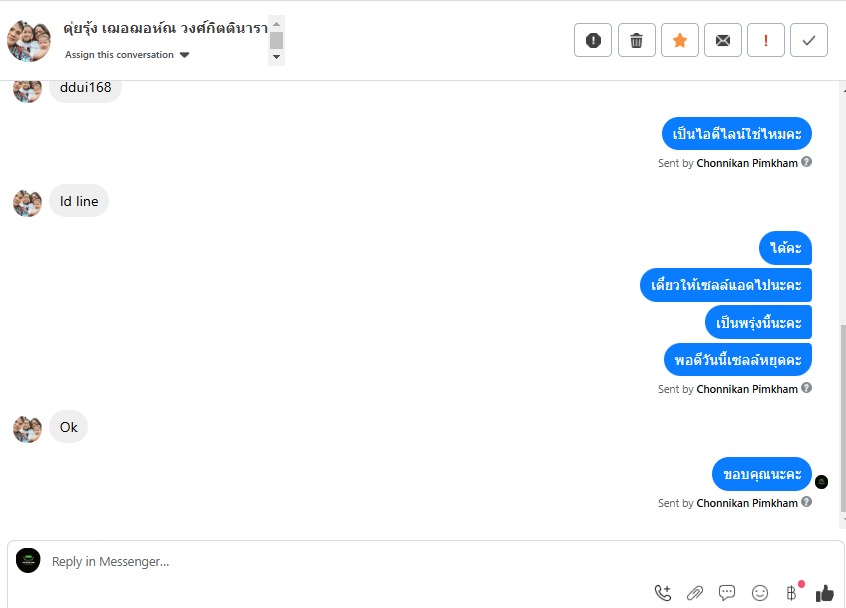
Task: Attach a file using the paperclip icon
Action: click(x=694, y=593)
